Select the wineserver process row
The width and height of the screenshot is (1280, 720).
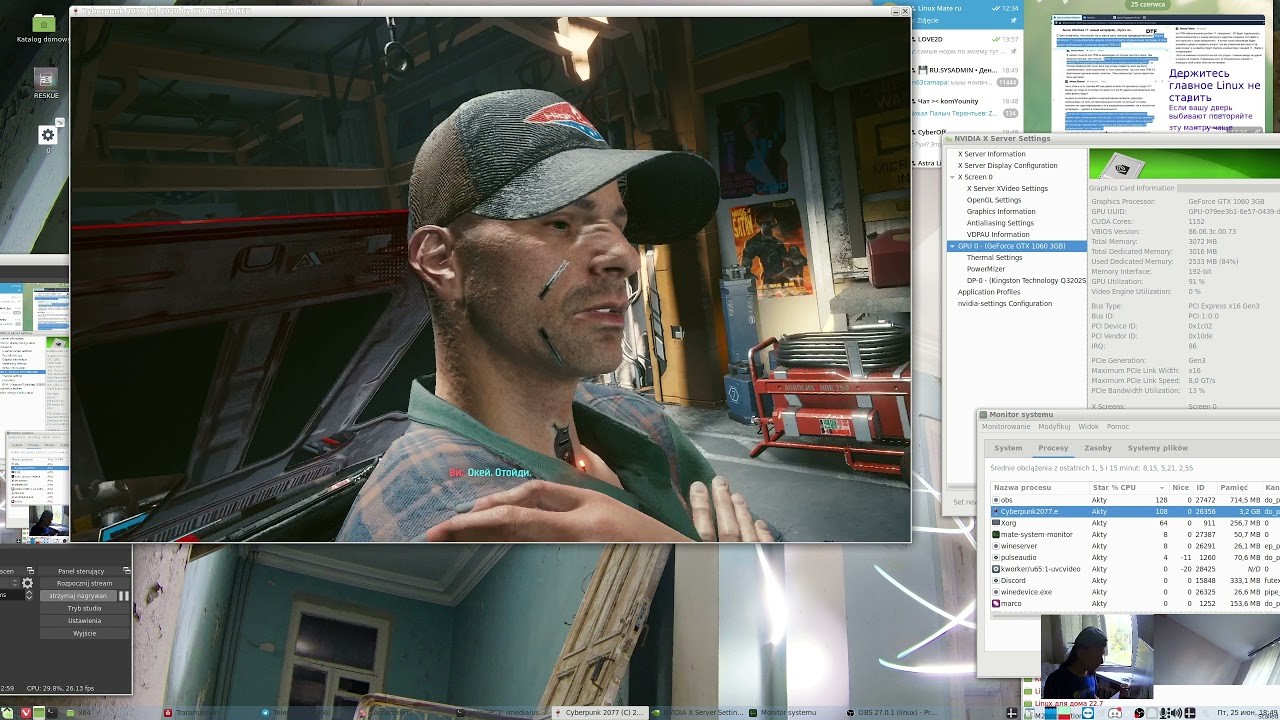click(1135, 546)
